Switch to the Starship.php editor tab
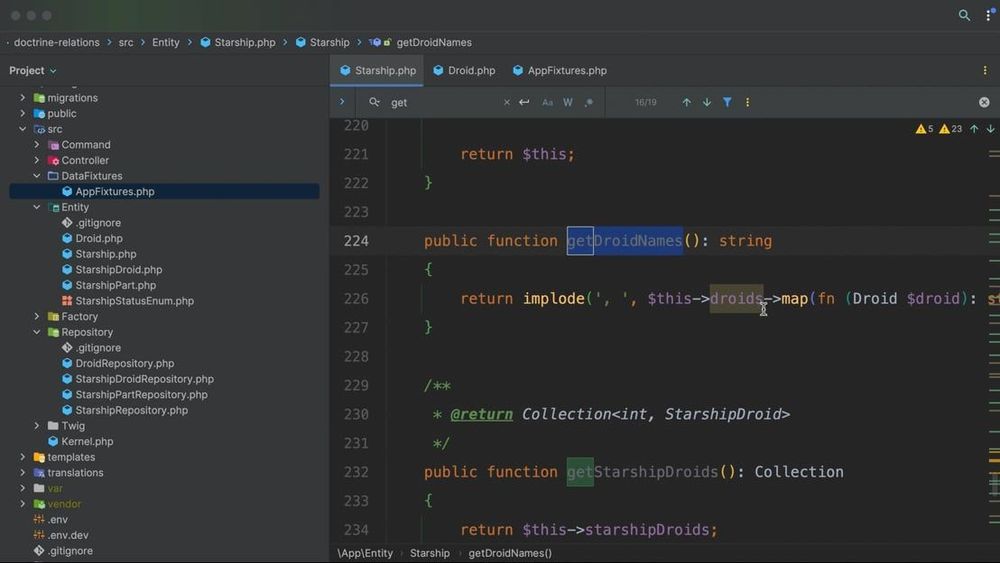 377,70
